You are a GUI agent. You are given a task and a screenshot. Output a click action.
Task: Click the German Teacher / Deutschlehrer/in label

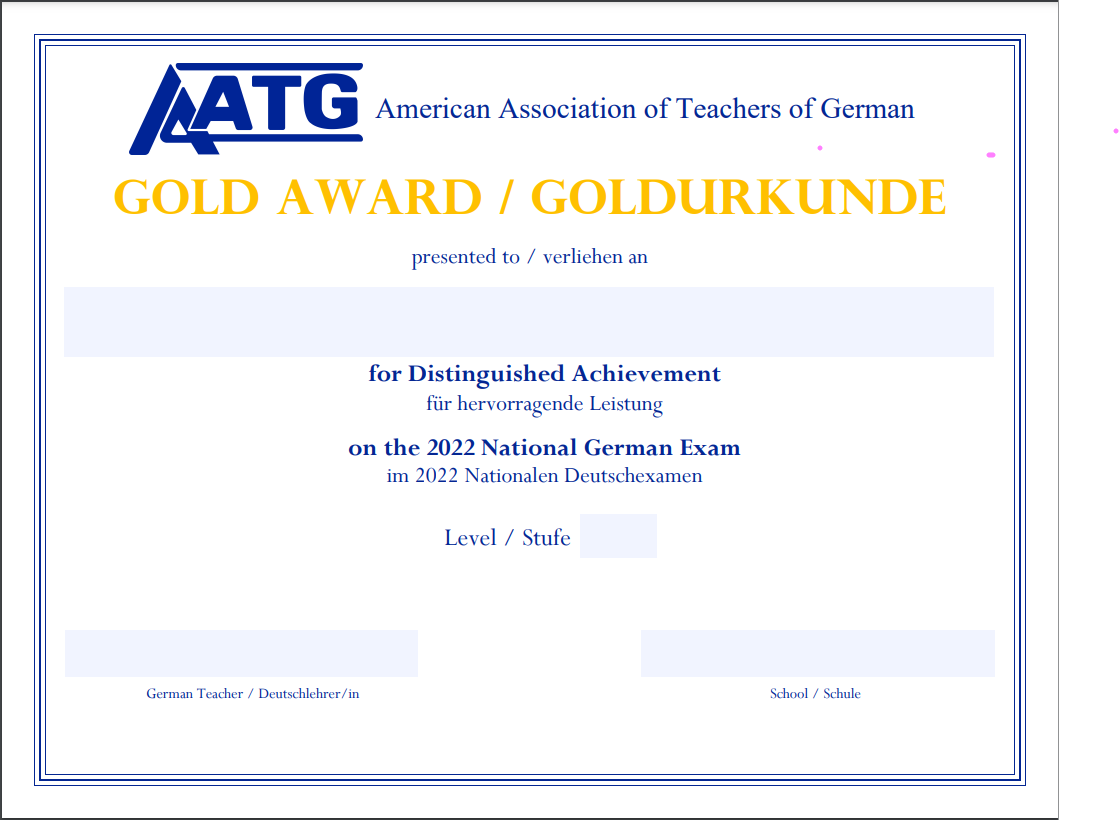pos(253,693)
